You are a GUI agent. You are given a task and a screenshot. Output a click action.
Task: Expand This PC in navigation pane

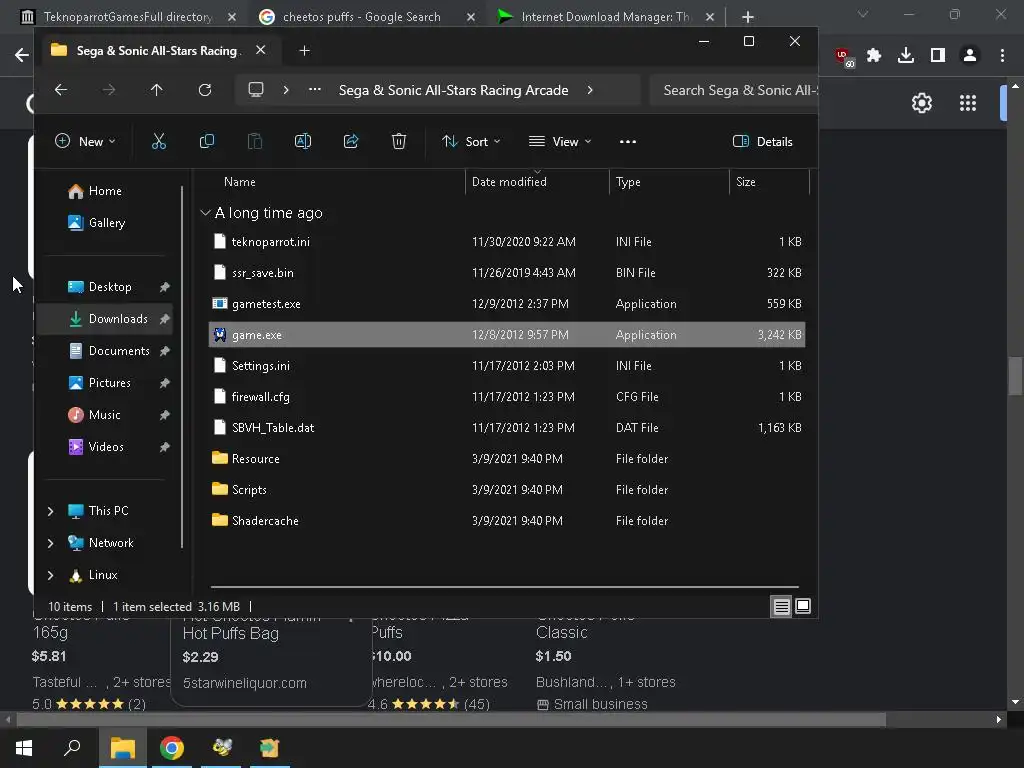click(51, 511)
